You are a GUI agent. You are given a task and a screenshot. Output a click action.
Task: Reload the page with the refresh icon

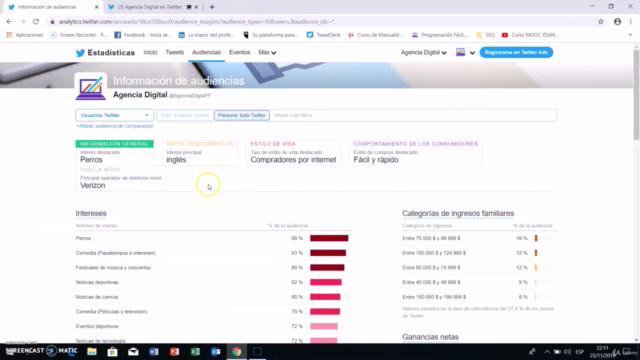(x=36, y=22)
